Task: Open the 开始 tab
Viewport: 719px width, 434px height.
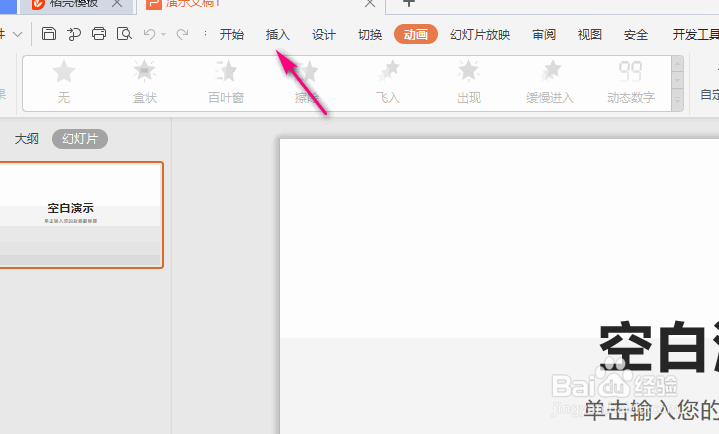Action: point(232,34)
